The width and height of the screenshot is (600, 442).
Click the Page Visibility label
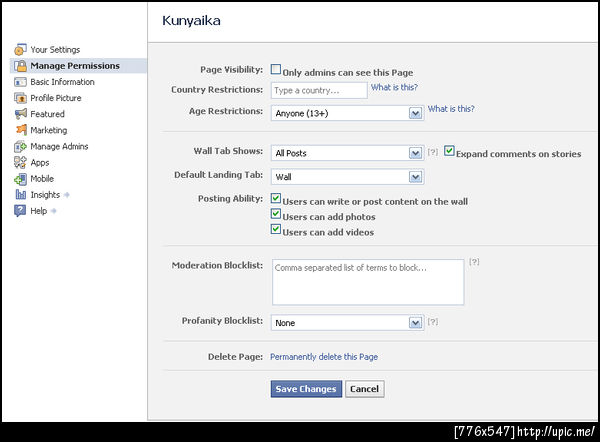coord(232,70)
